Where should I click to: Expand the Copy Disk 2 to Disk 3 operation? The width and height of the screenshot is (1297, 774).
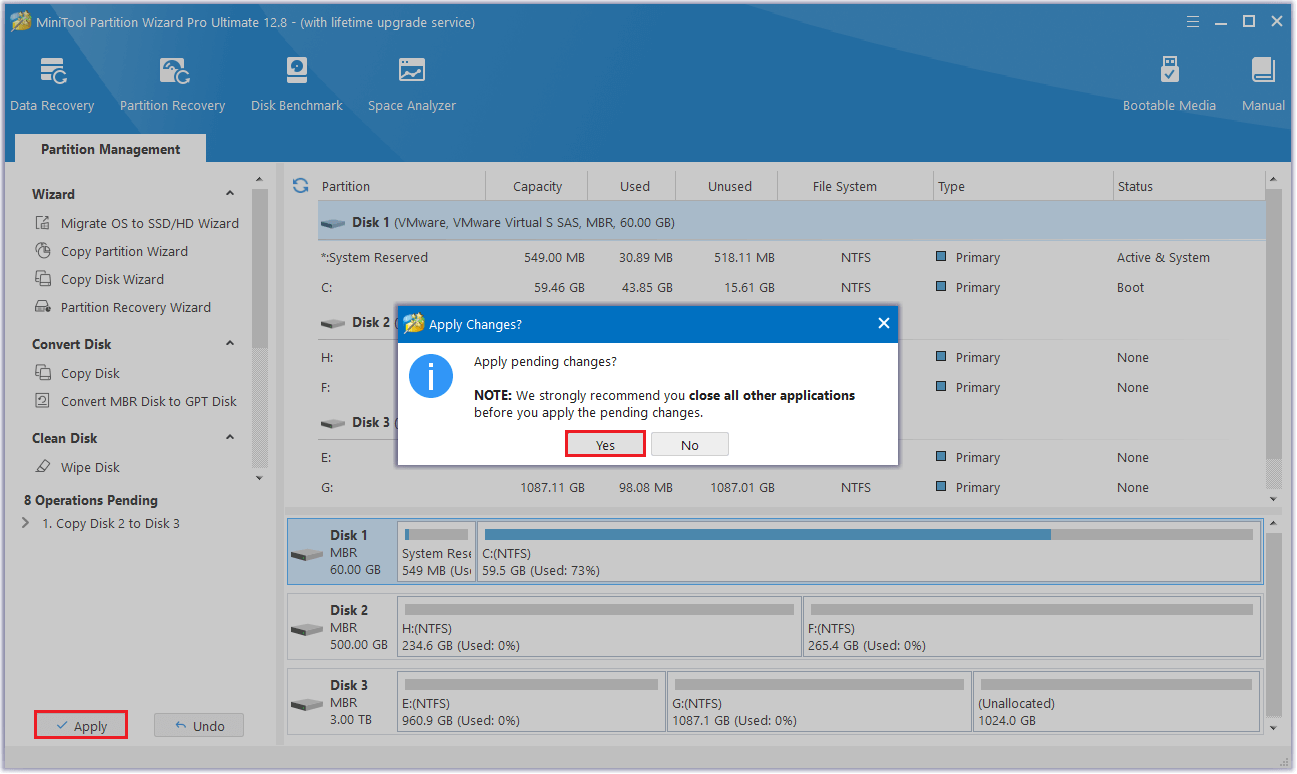pyautogui.click(x=24, y=522)
